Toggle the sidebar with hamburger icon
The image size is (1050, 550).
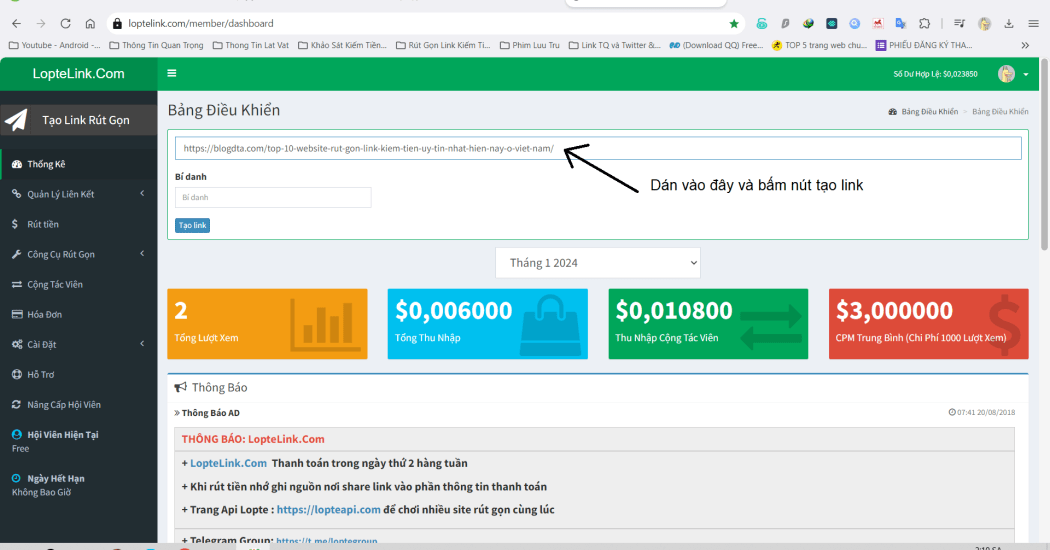pyautogui.click(x=171, y=74)
